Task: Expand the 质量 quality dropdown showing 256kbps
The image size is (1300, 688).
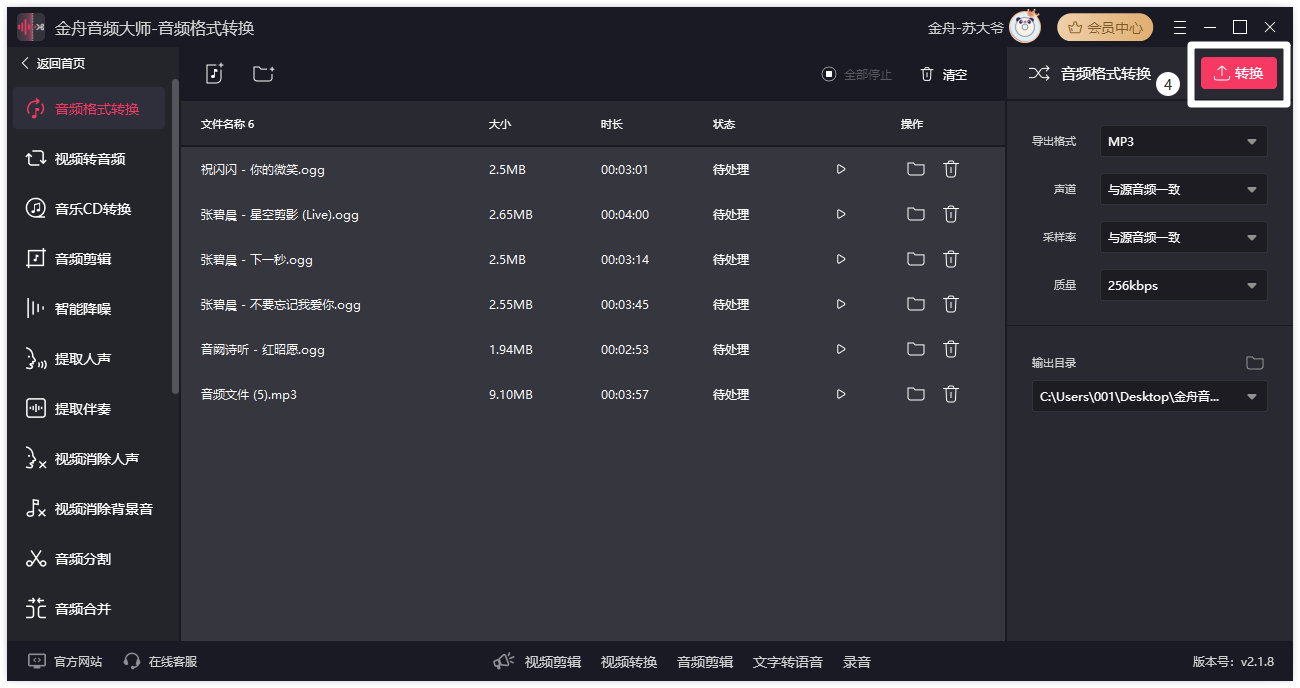Action: pos(1183,285)
